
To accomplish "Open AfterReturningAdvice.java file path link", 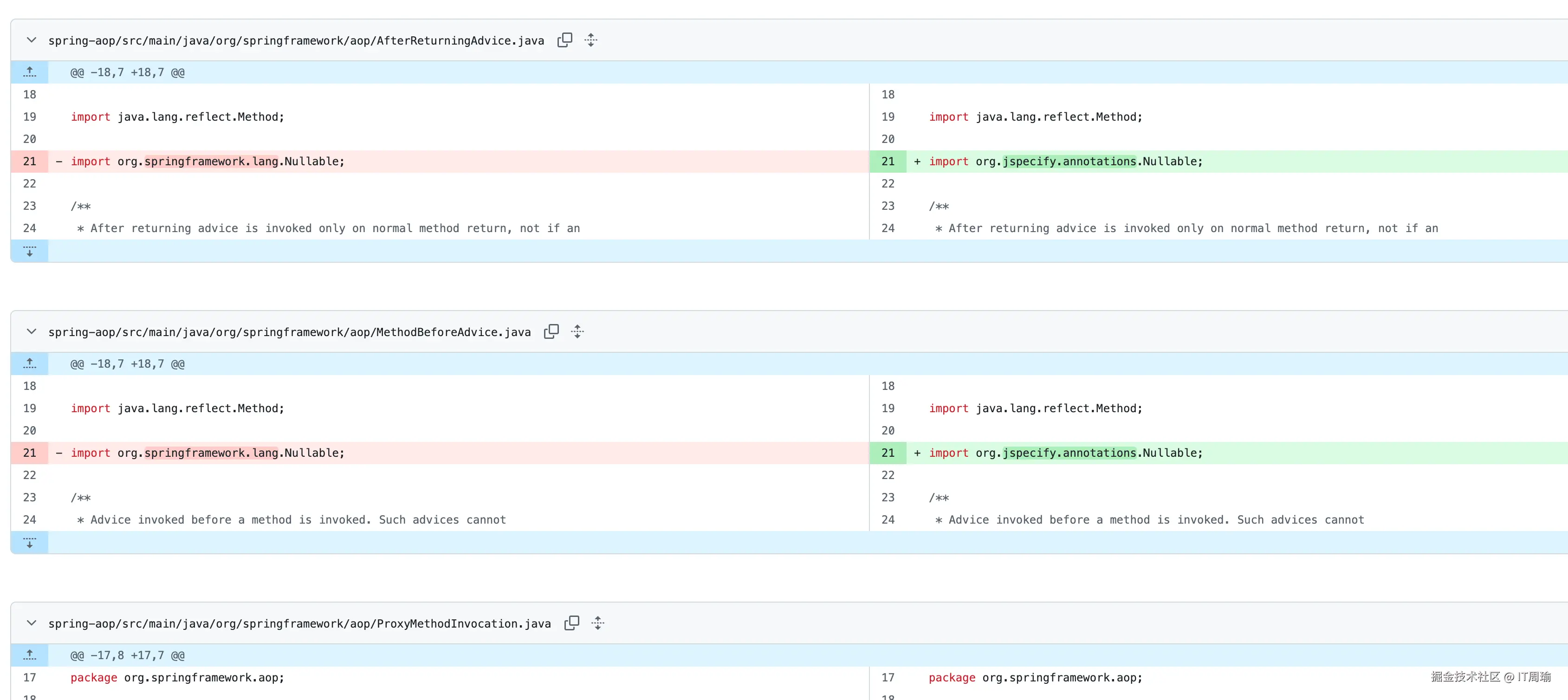I will (x=296, y=41).
